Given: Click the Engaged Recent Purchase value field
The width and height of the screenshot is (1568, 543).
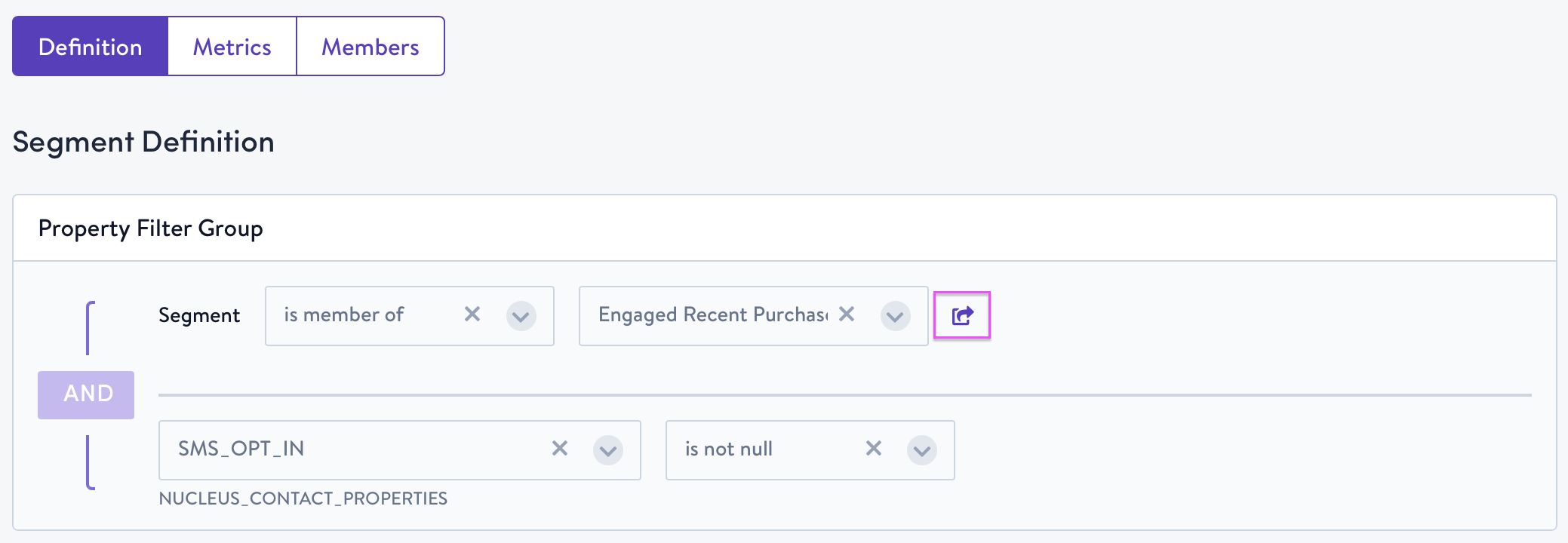Looking at the screenshot, I should tap(709, 315).
